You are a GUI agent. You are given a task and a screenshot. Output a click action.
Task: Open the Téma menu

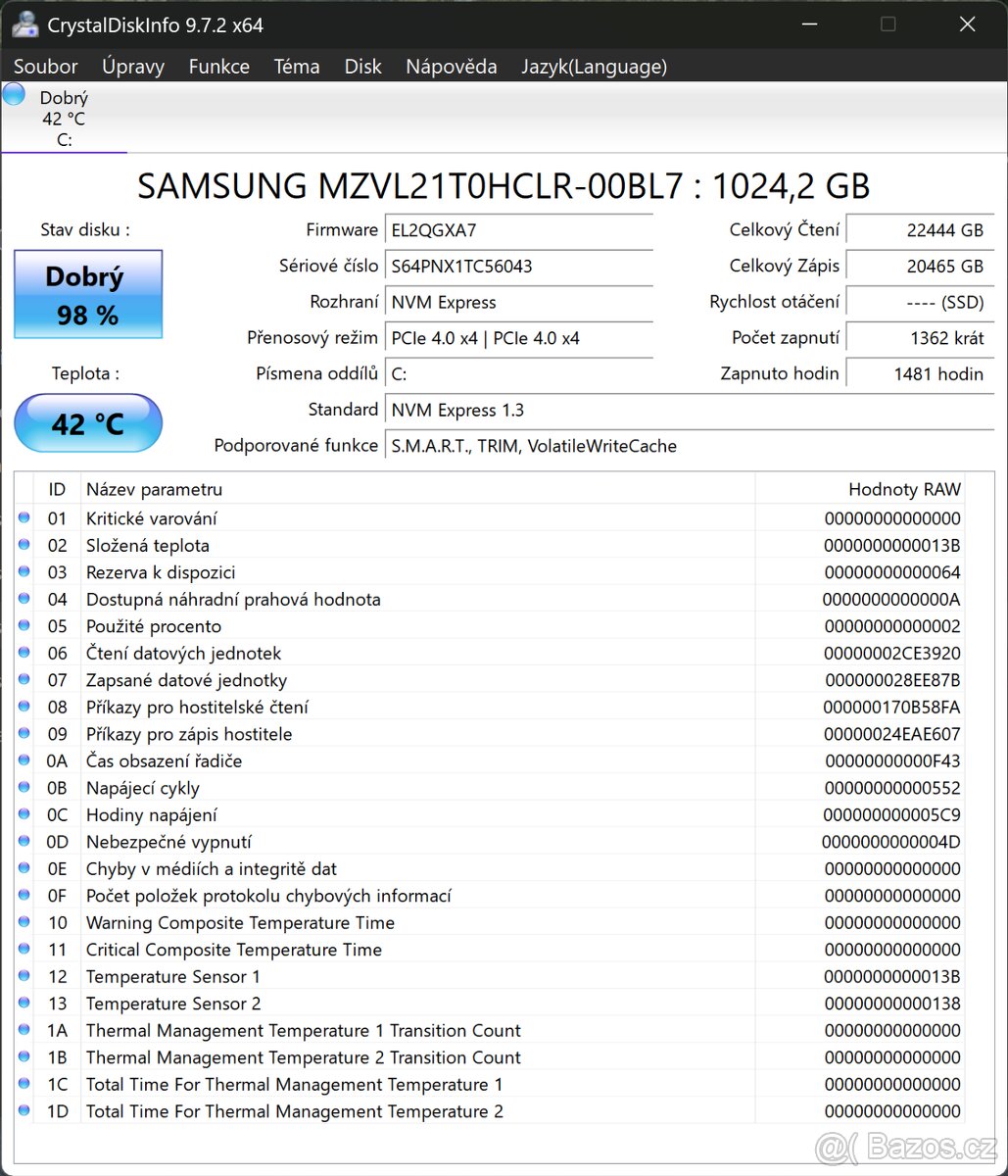297,66
